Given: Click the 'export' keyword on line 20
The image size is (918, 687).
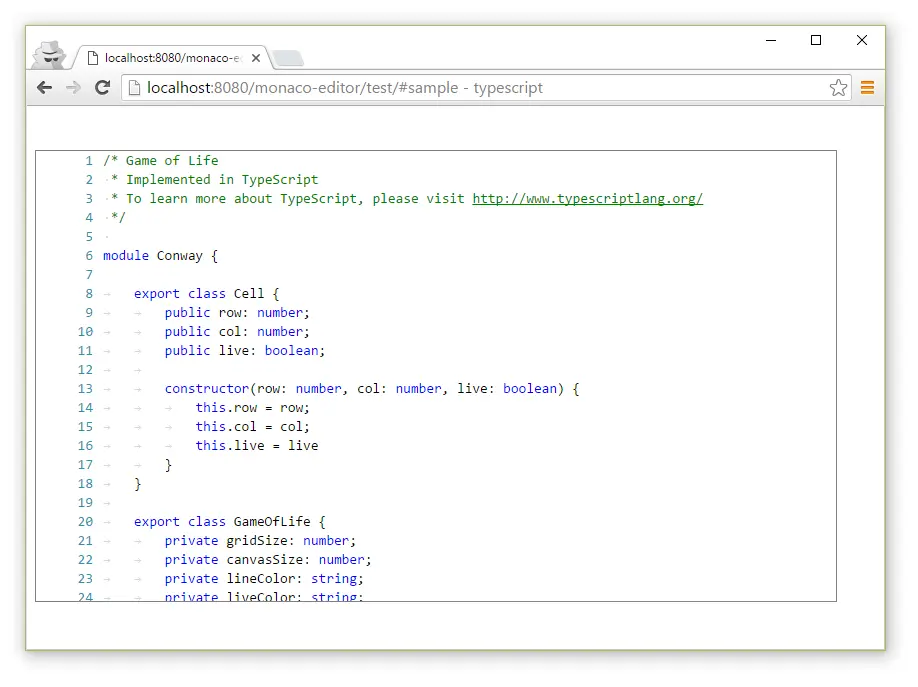Looking at the screenshot, I should [x=156, y=521].
